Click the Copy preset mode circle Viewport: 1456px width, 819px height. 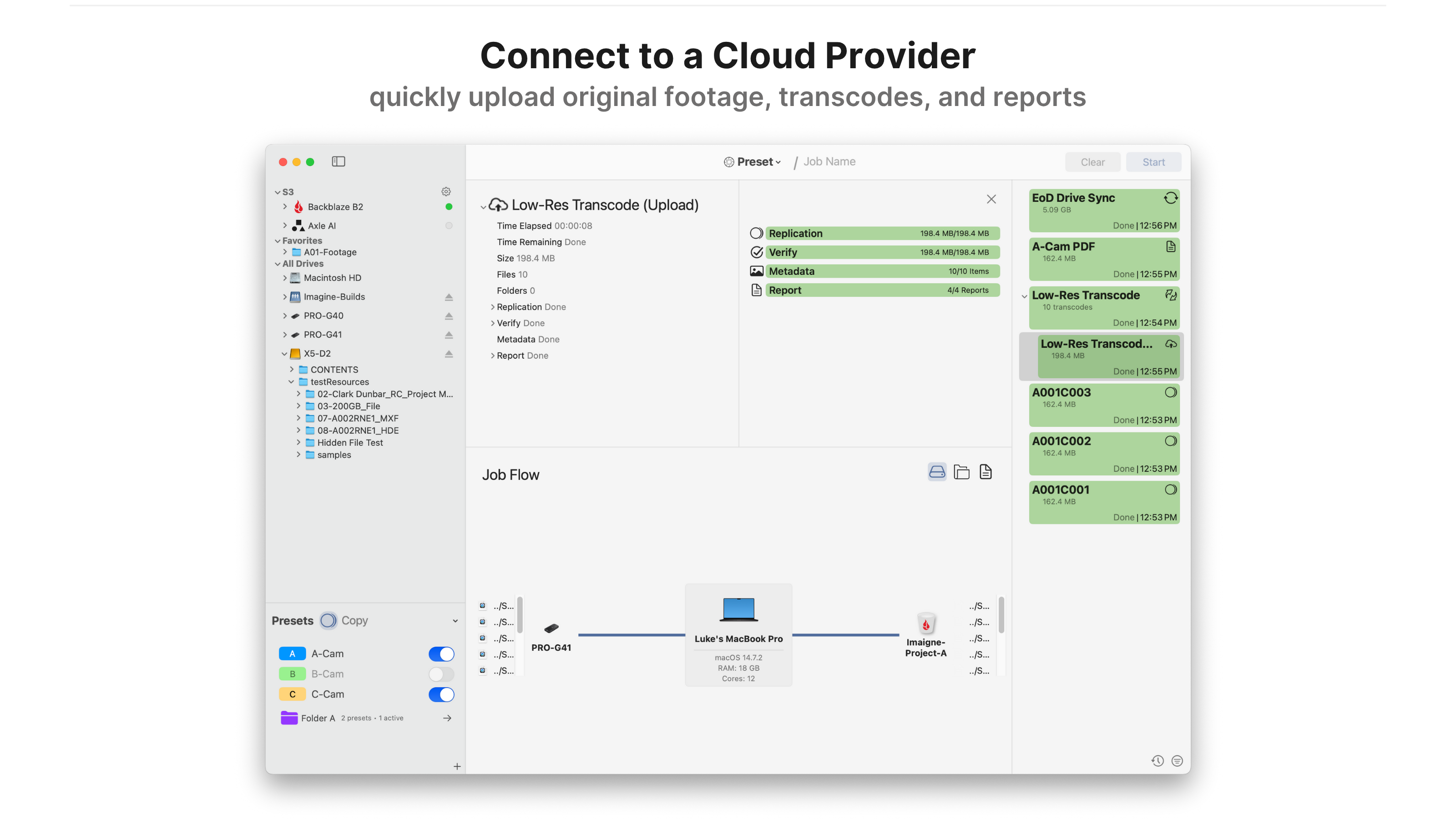[x=328, y=621]
